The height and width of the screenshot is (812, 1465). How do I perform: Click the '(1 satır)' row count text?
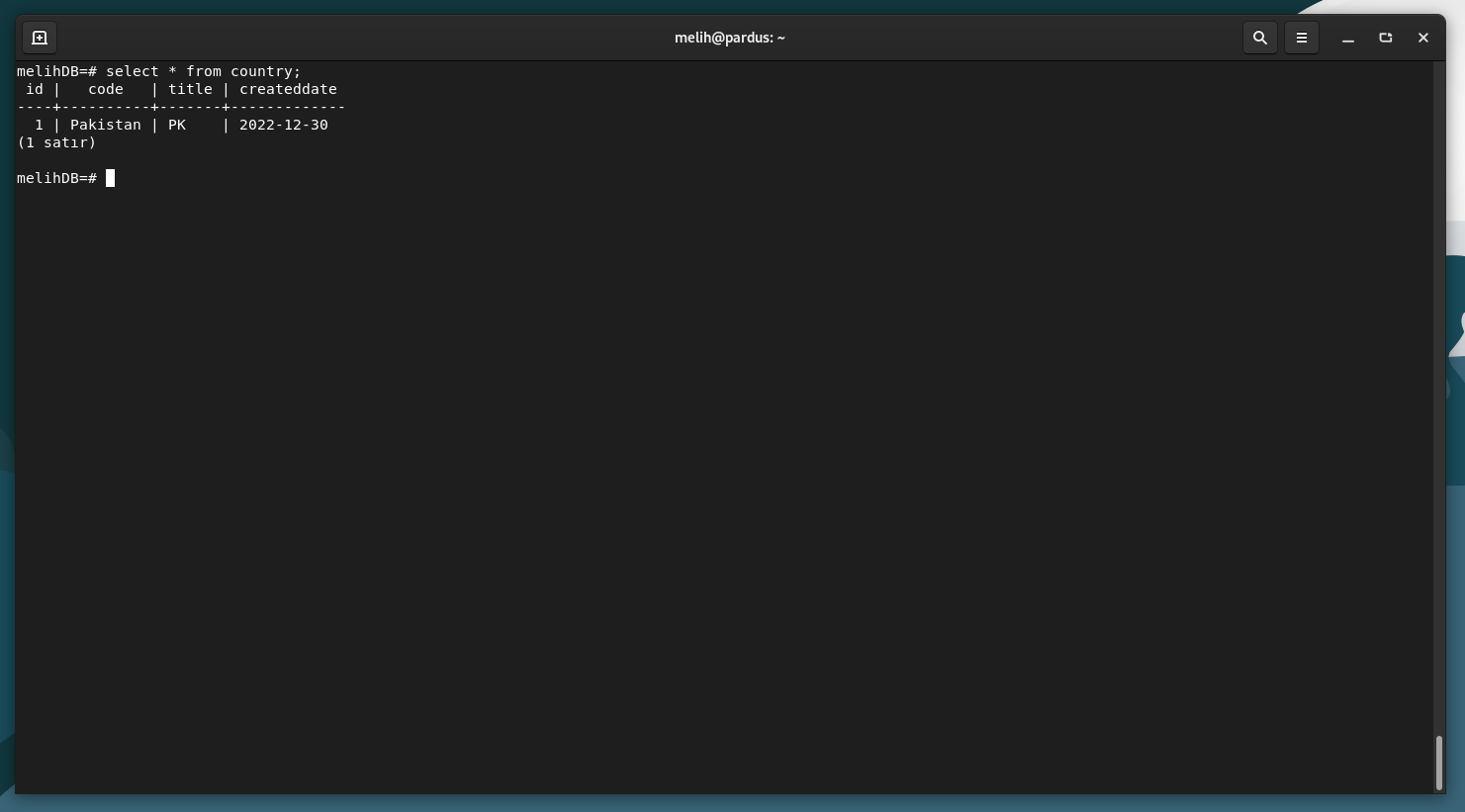pyautogui.click(x=56, y=142)
